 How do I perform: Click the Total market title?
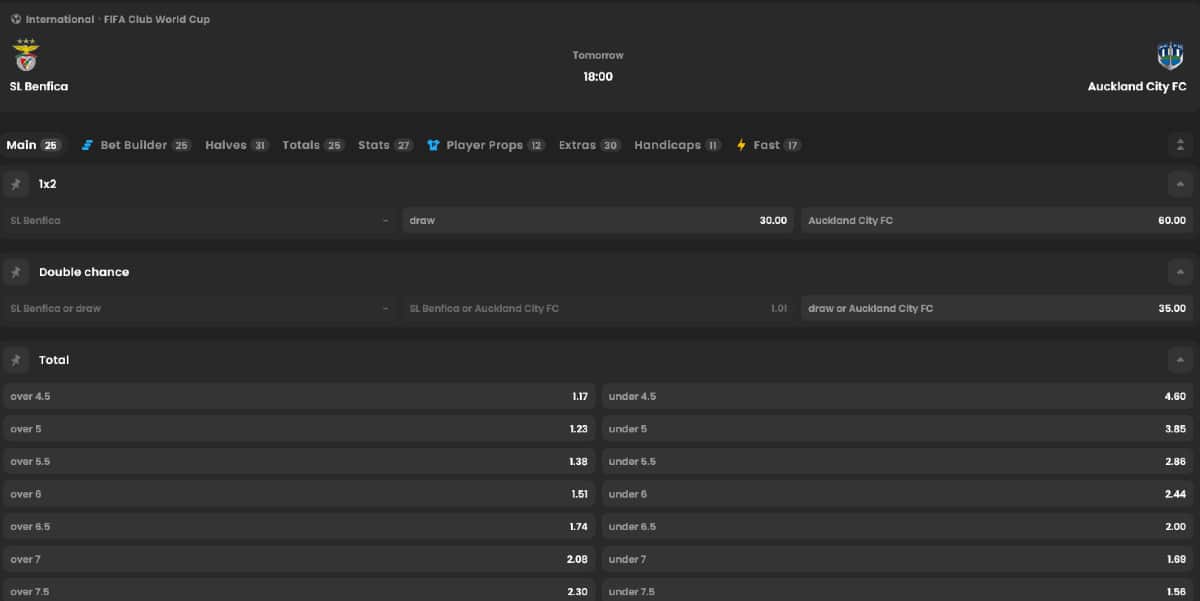click(54, 360)
